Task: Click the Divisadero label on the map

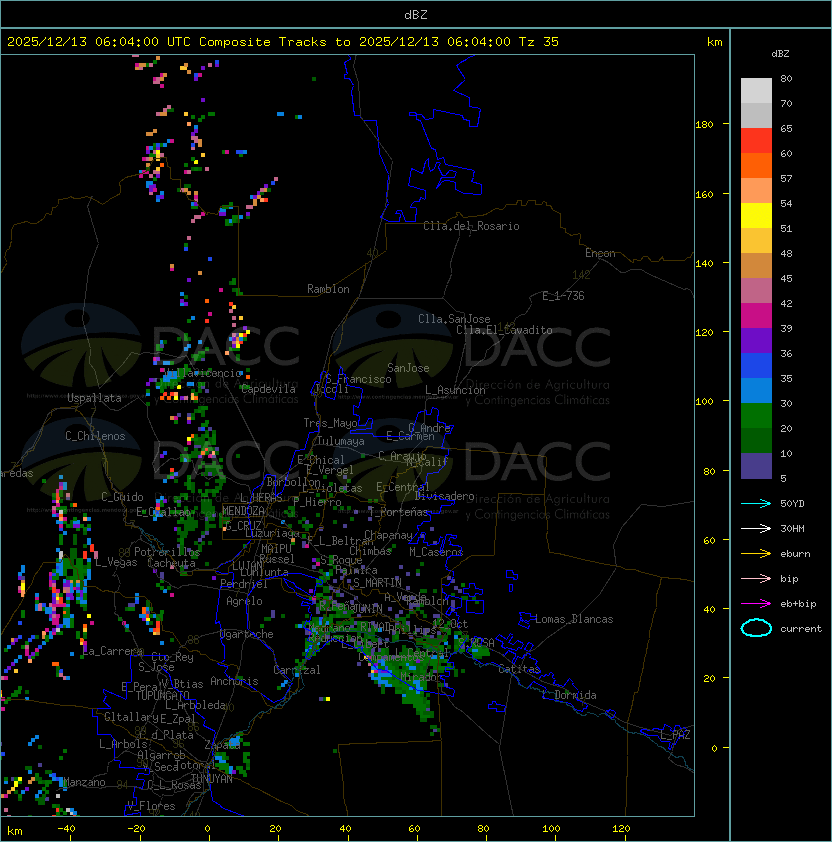Action: pos(445,496)
